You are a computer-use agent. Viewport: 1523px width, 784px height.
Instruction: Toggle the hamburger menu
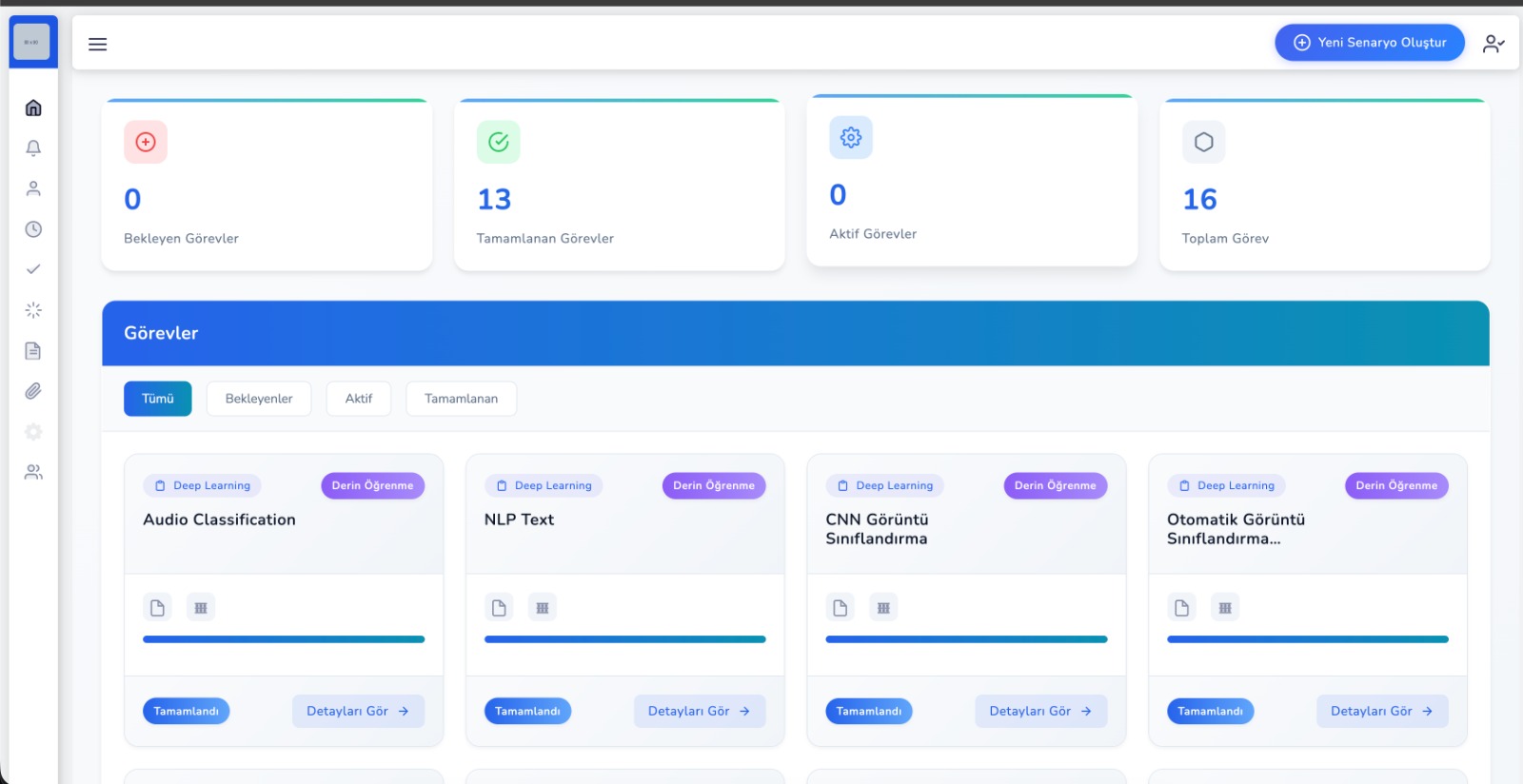tap(97, 44)
